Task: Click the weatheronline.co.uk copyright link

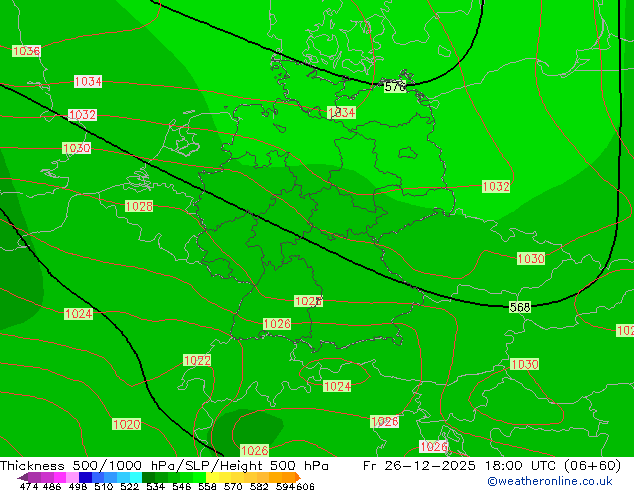Action: coord(550,481)
